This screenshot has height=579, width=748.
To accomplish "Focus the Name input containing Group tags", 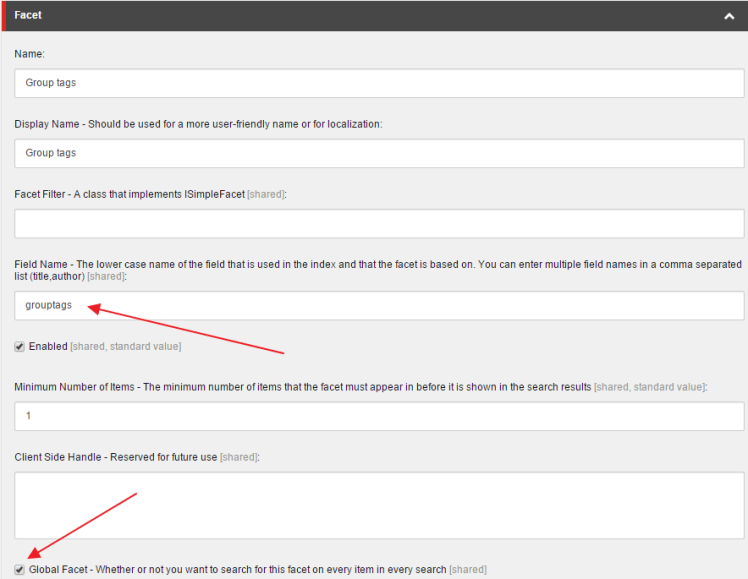I will (x=379, y=83).
